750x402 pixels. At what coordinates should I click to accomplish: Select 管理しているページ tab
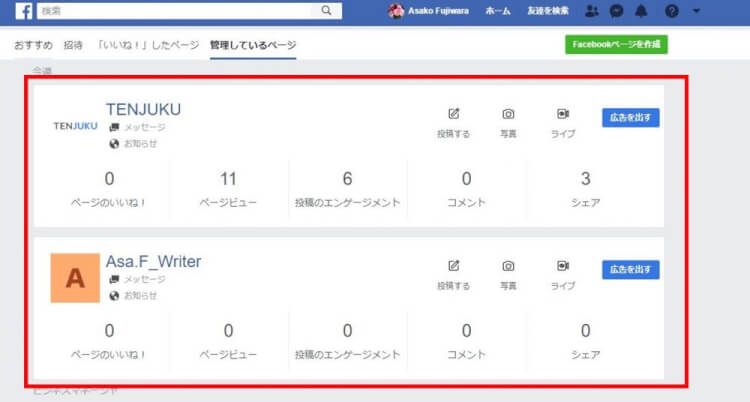coord(253,45)
